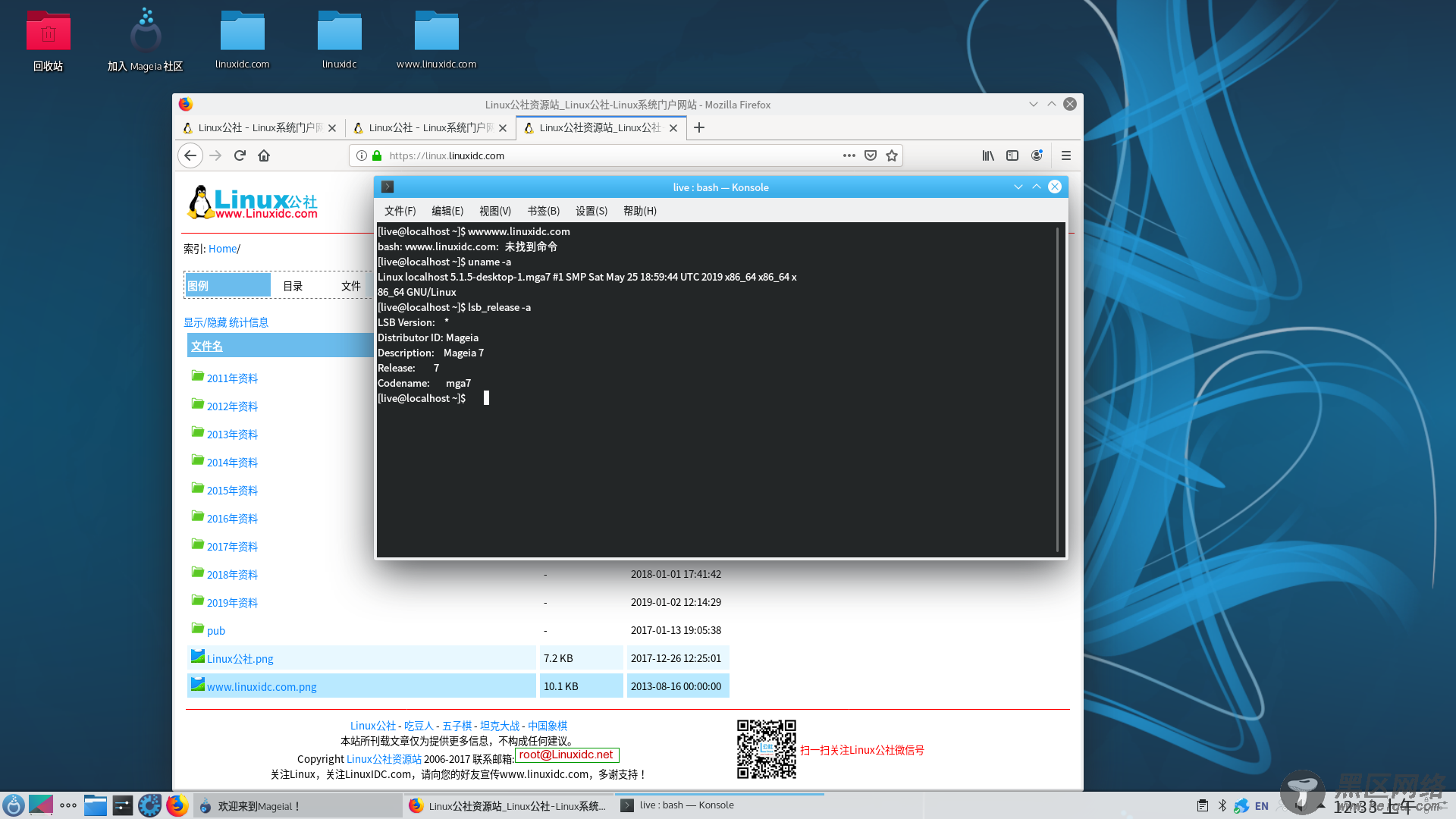Click the Linux公社 logo

(x=253, y=202)
